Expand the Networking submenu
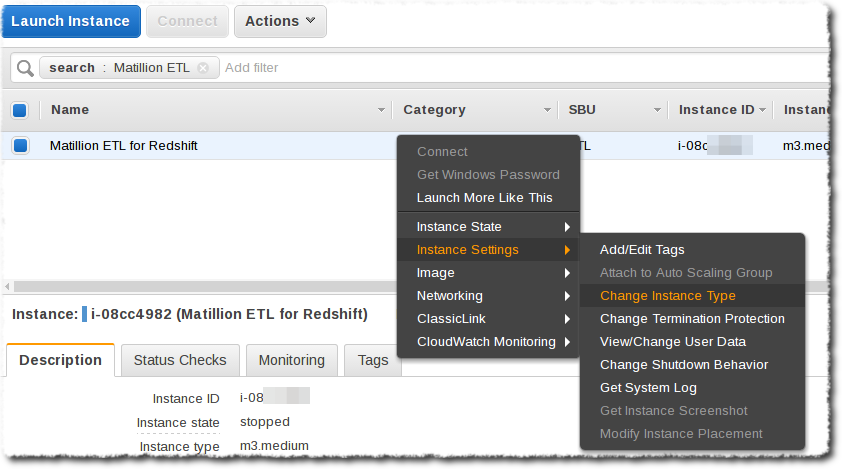The image size is (842, 469). coord(488,296)
